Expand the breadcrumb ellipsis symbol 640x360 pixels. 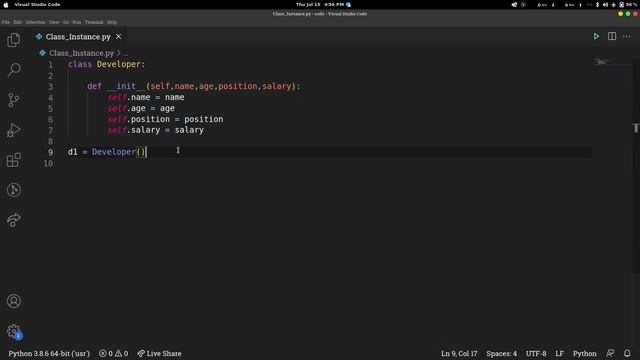[x=126, y=53]
